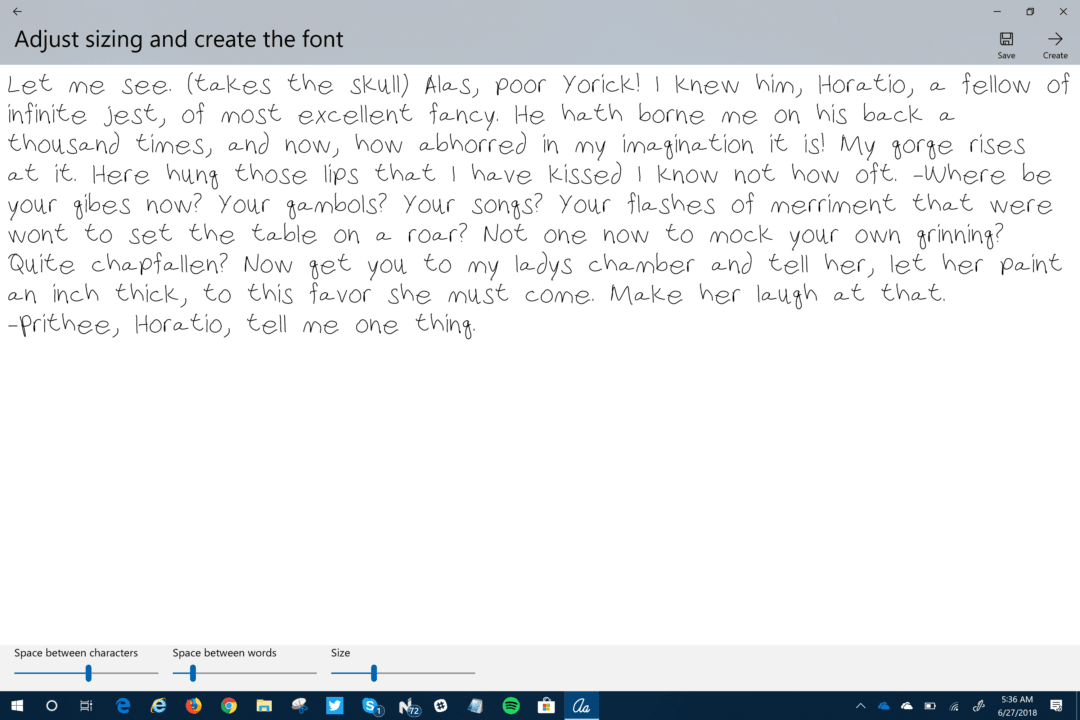Screen dimensions: 1080x720
Task: Create the font file
Action: coord(1055,40)
